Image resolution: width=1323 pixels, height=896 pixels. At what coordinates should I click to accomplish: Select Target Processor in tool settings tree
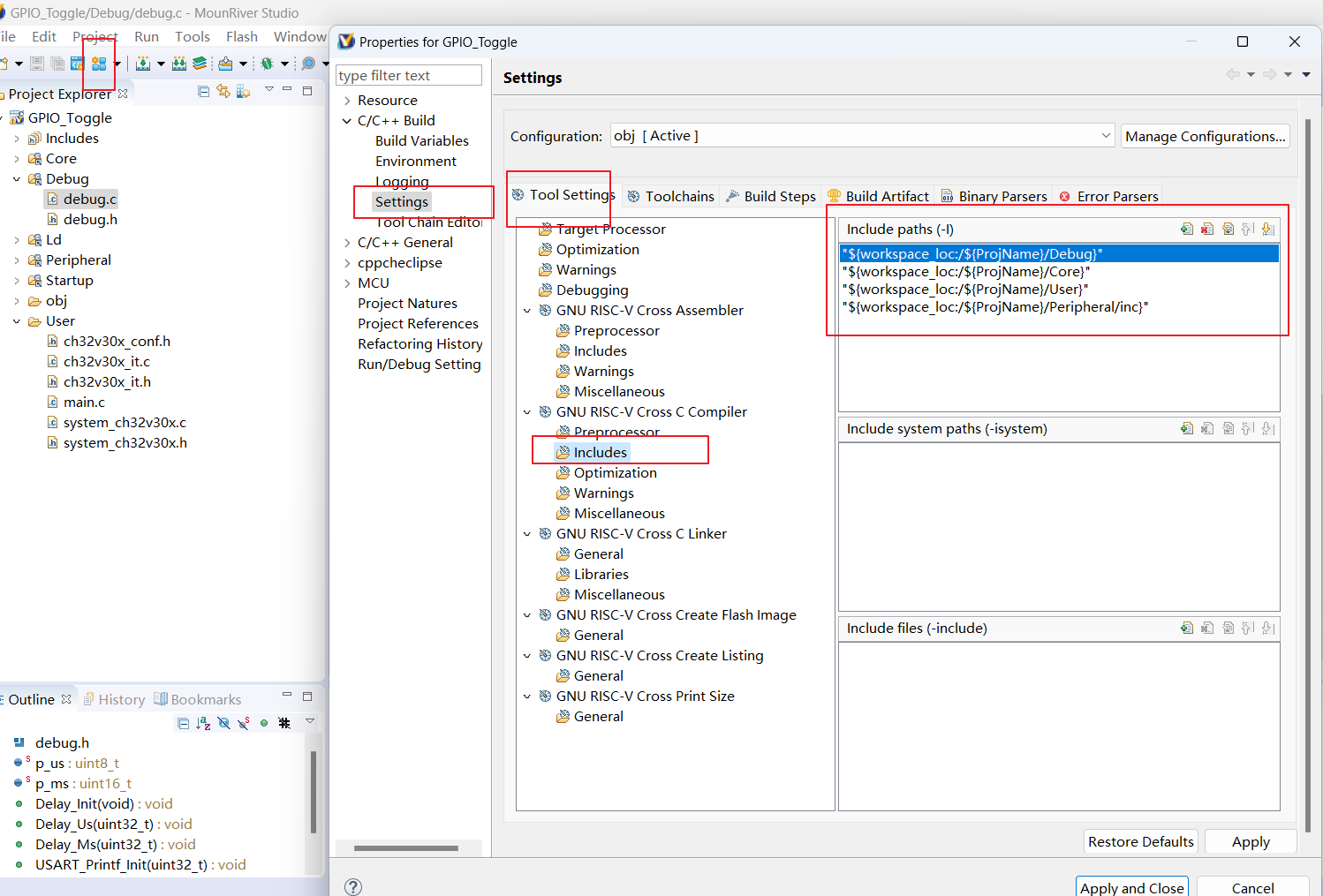[610, 230]
